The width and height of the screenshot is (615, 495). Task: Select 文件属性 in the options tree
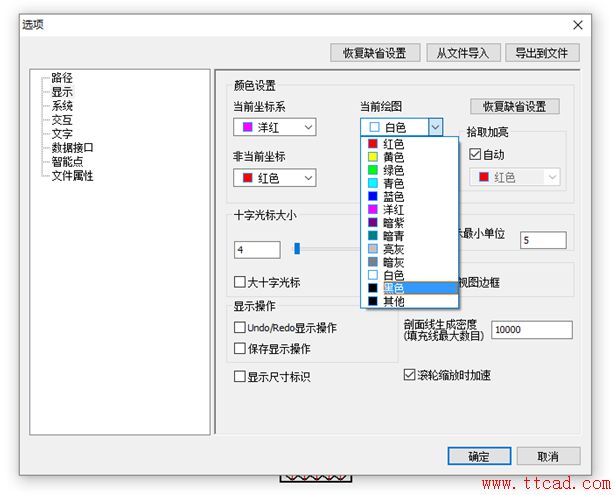(x=73, y=176)
